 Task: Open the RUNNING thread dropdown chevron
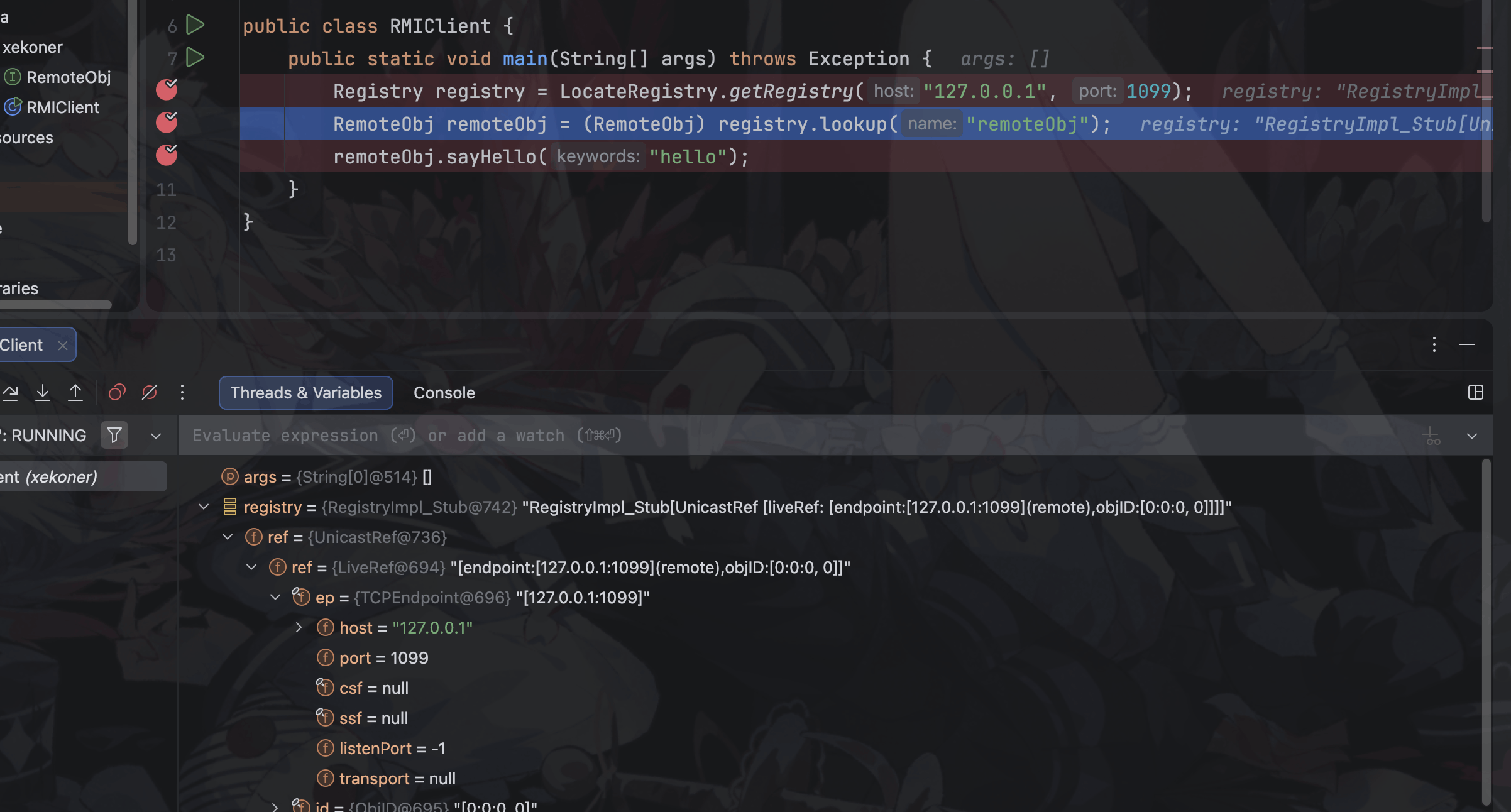[x=156, y=435]
